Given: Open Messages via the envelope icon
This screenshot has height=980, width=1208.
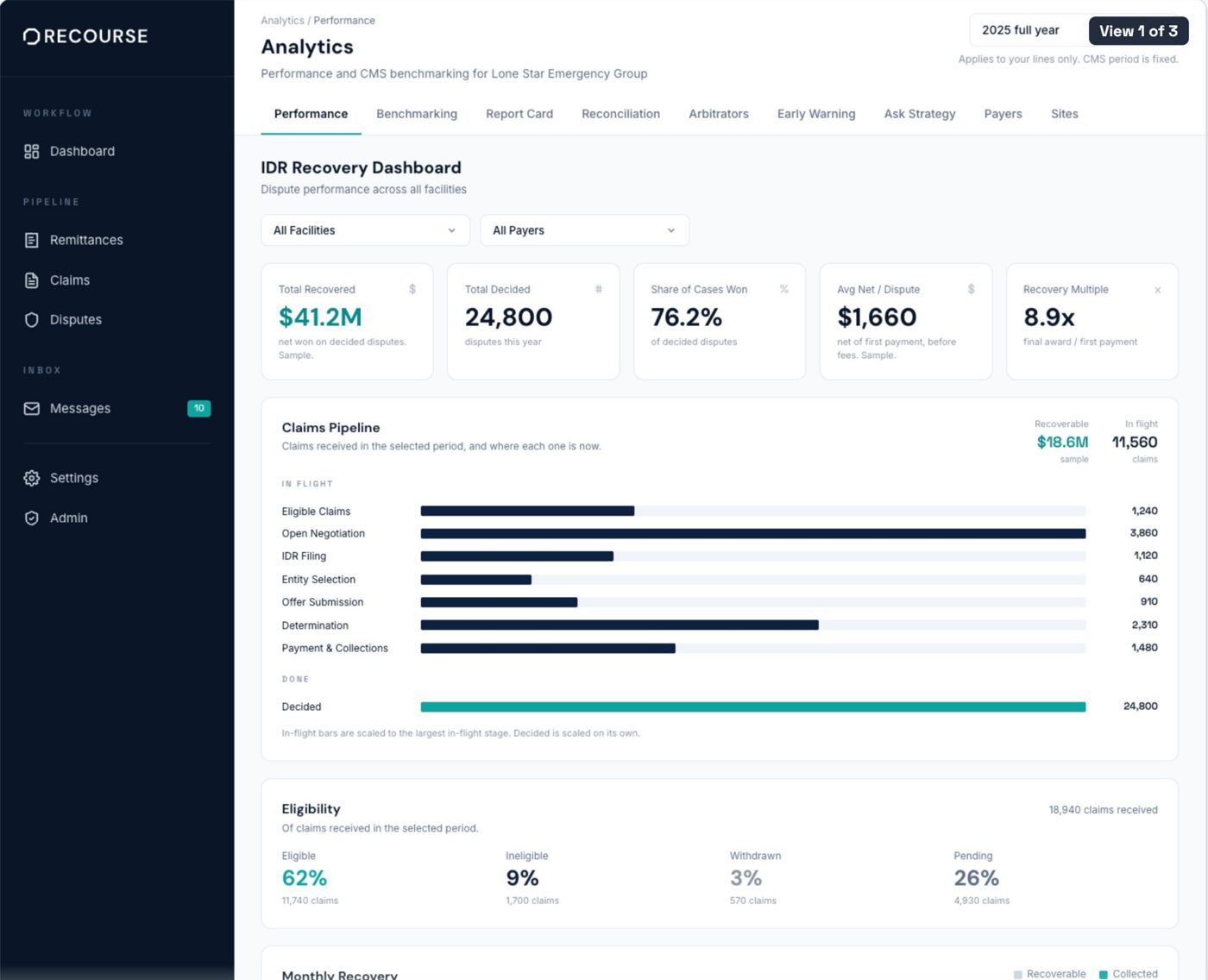Looking at the screenshot, I should [x=32, y=409].
